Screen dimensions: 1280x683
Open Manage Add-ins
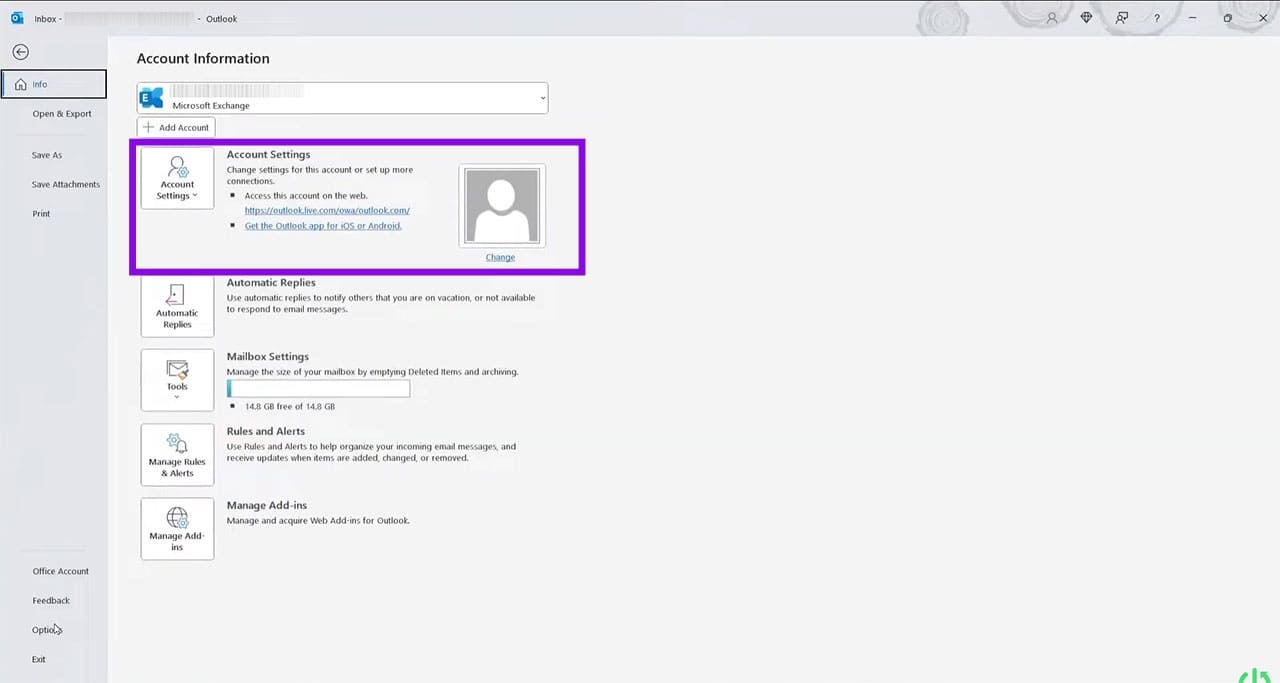[177, 528]
